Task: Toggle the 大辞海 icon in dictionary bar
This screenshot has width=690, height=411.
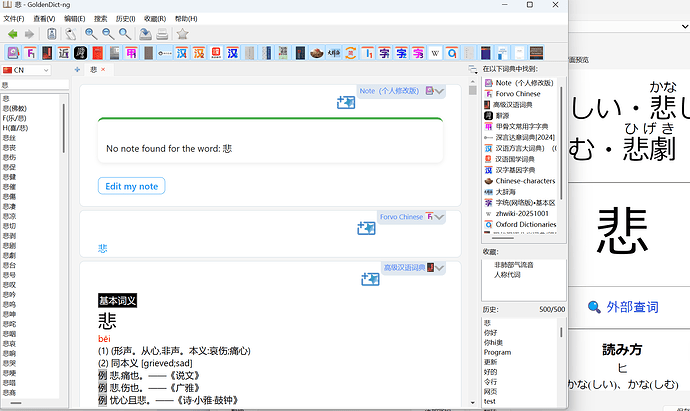Action: point(334,53)
